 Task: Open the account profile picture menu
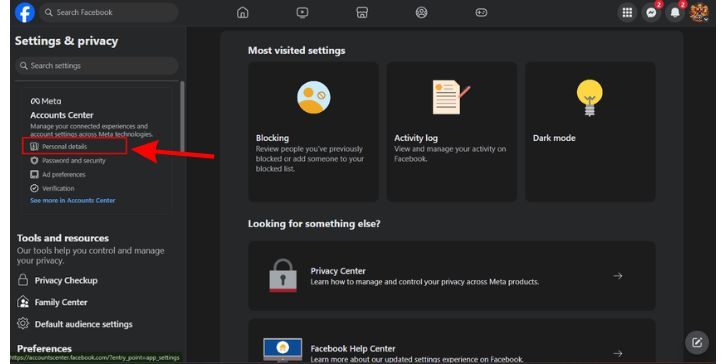(x=699, y=13)
